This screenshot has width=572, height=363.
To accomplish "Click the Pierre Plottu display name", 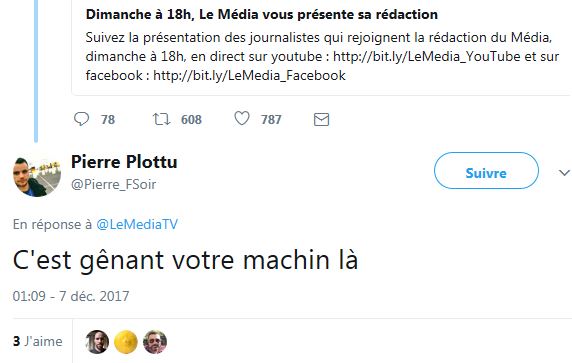I will pyautogui.click(x=124, y=162).
